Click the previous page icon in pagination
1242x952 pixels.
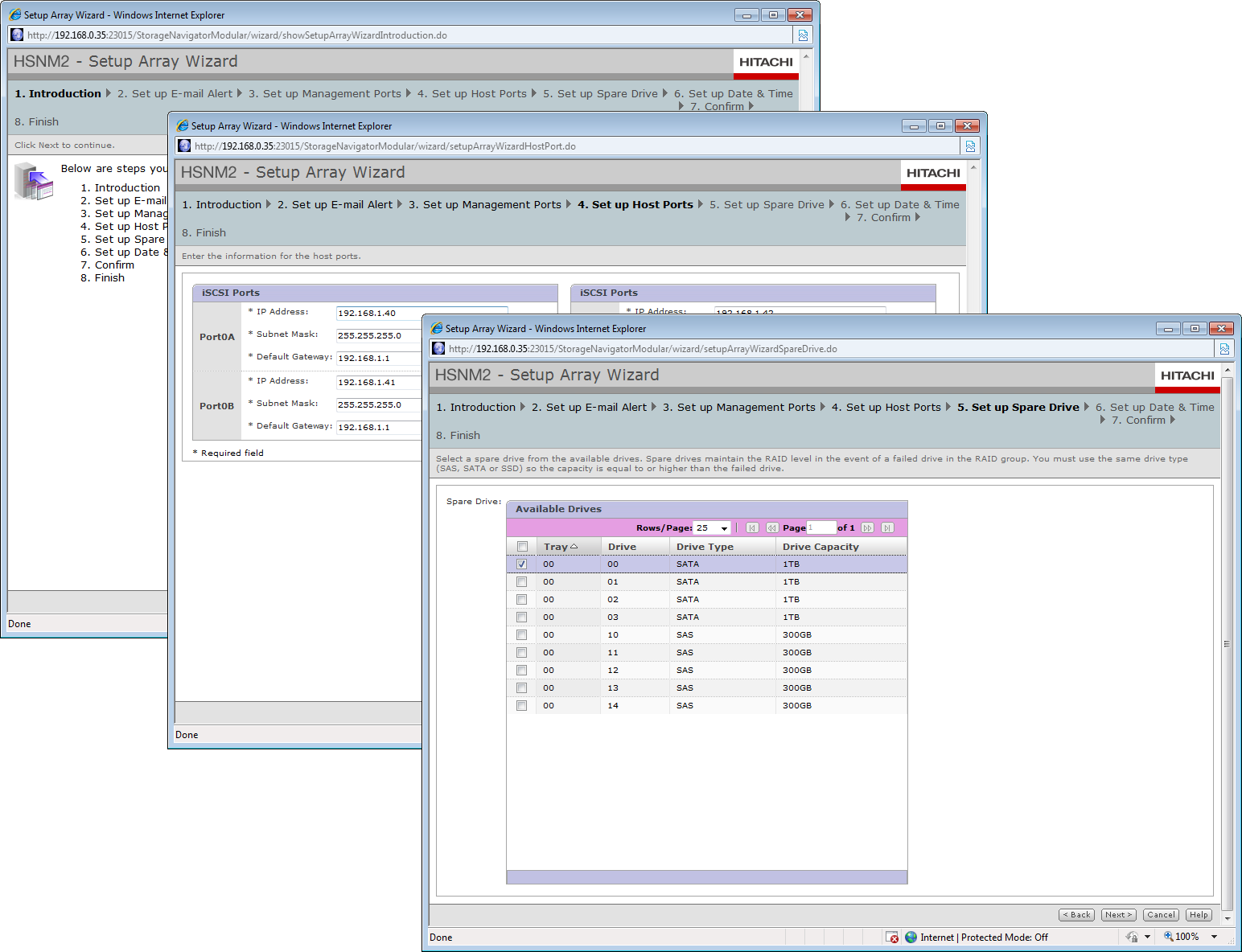(x=772, y=528)
